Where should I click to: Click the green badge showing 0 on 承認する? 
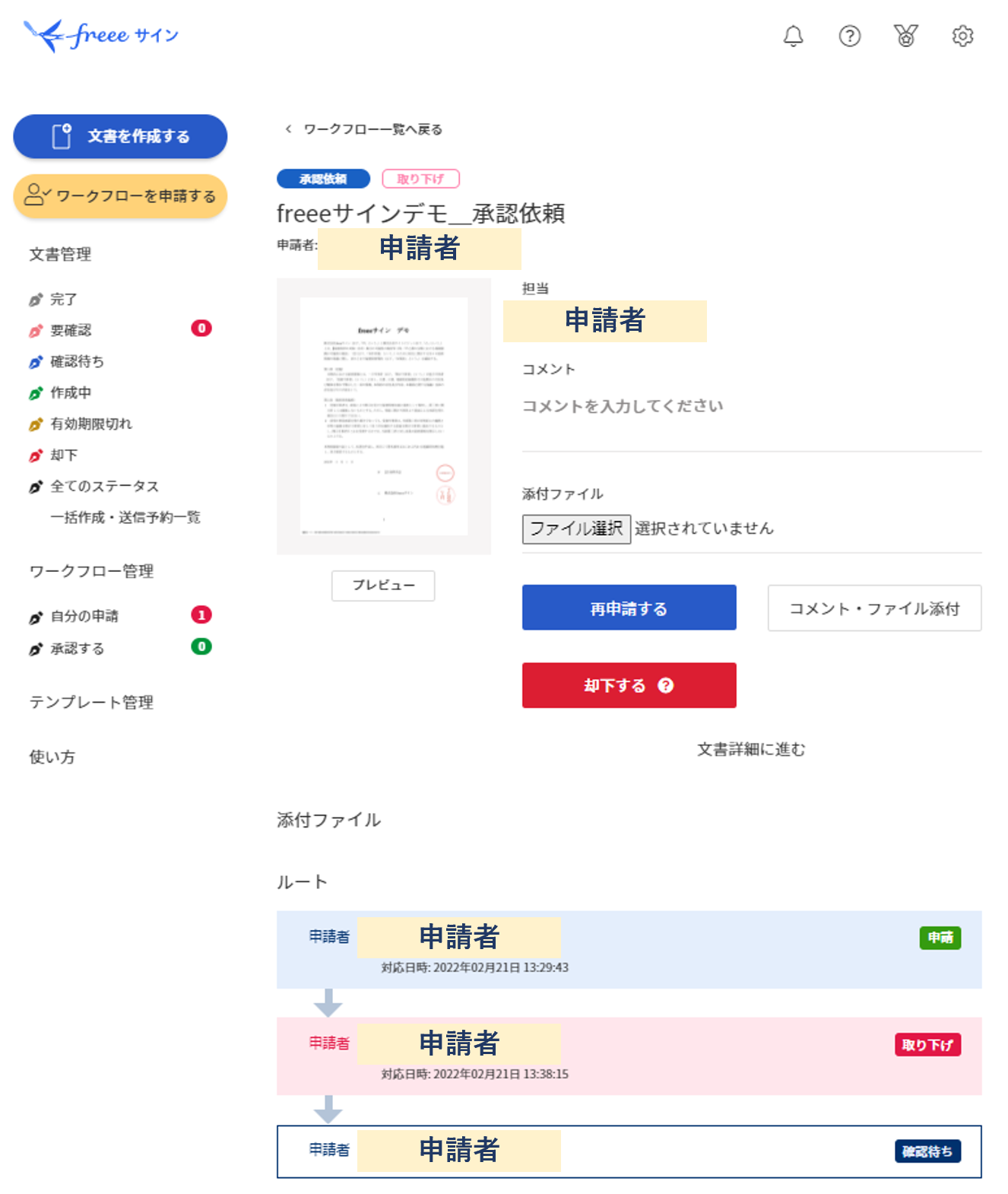pyautogui.click(x=201, y=646)
